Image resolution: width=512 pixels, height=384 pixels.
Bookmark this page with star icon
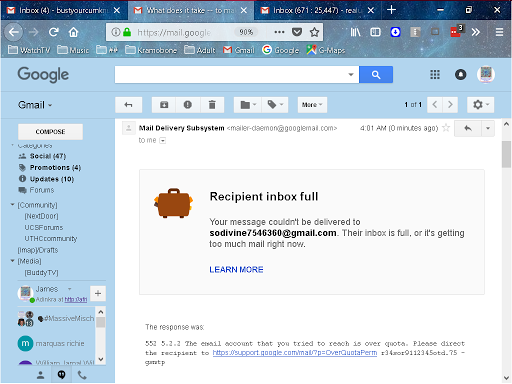[x=314, y=32]
